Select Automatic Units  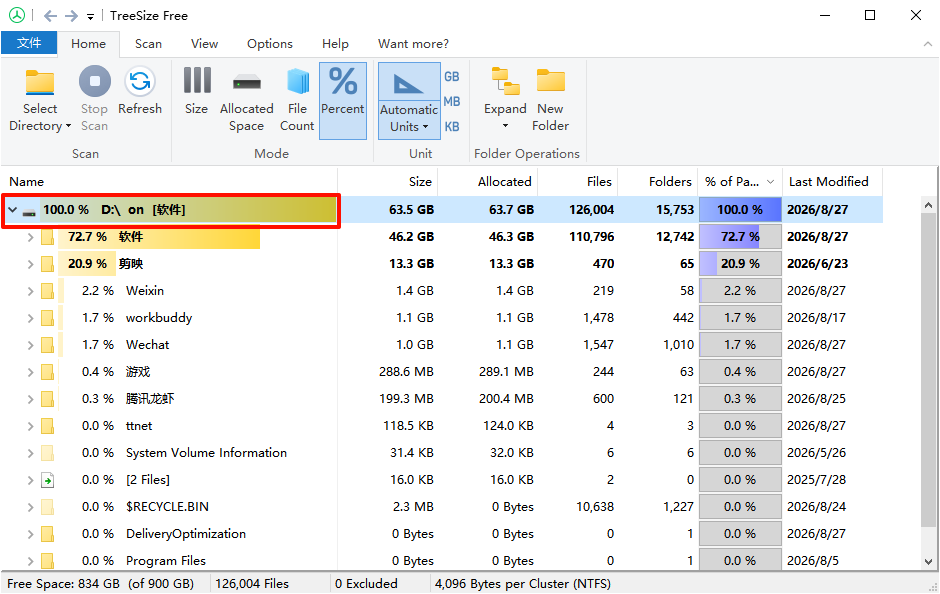(409, 101)
